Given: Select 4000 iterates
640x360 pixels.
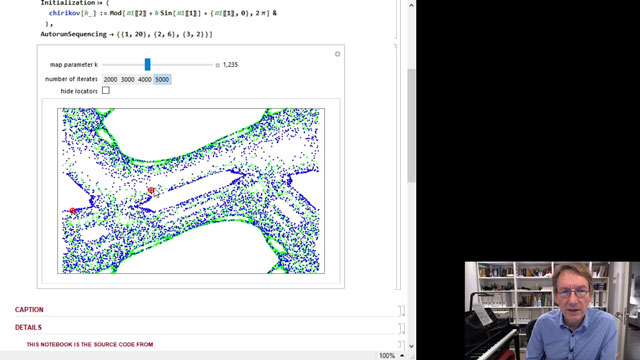Looking at the screenshot, I should pyautogui.click(x=144, y=80).
